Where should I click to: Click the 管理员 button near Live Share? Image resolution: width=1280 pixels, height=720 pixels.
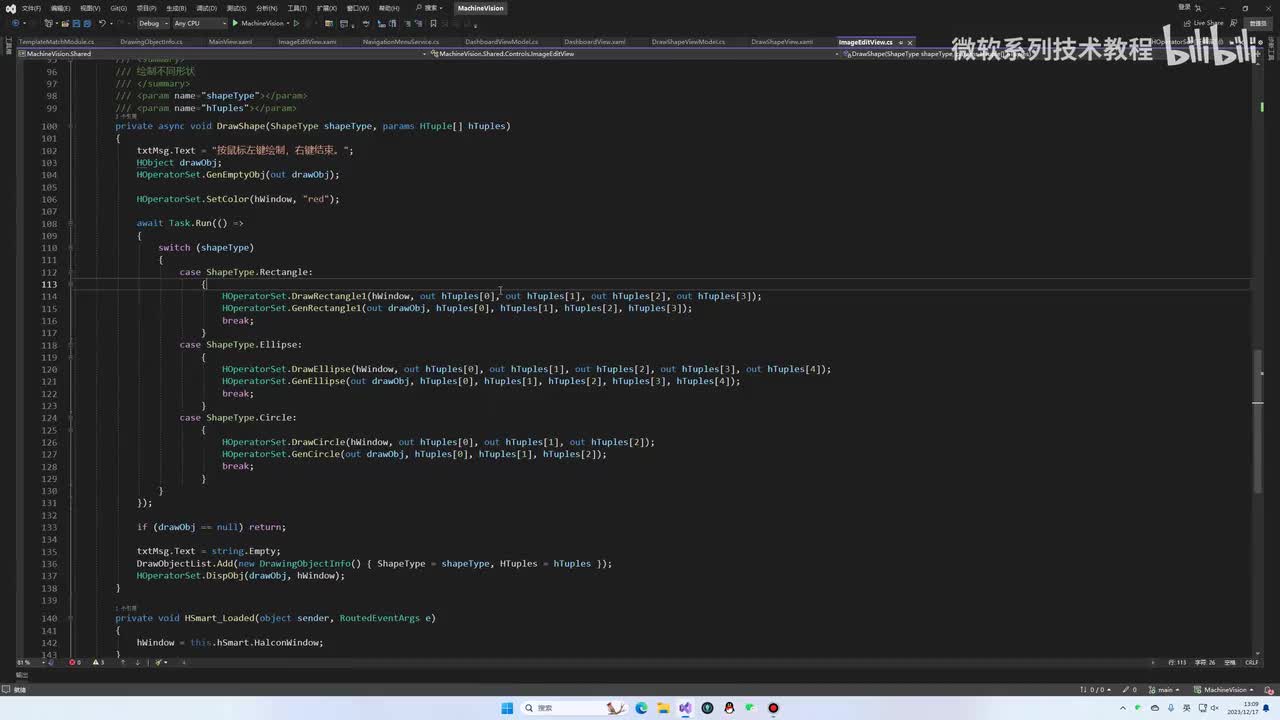click(1258, 23)
